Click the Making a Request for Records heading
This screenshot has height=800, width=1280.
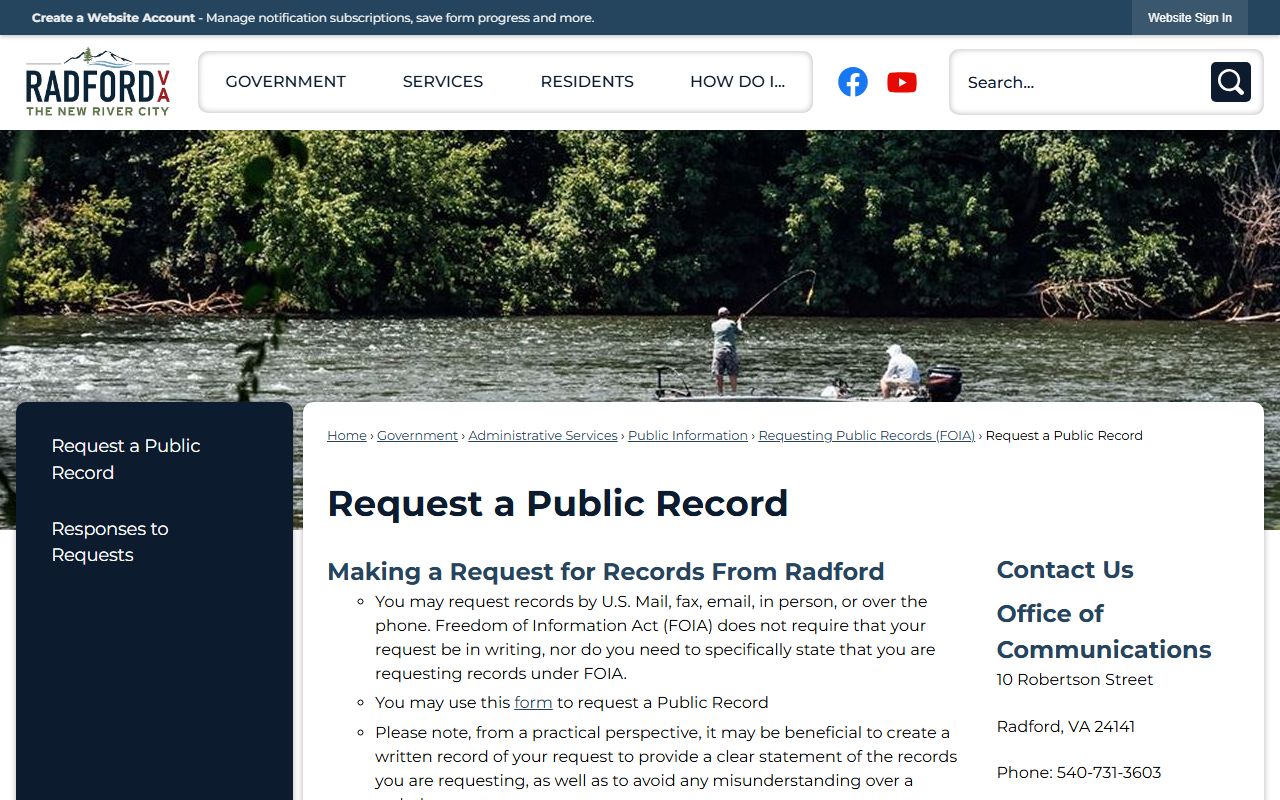tap(606, 572)
